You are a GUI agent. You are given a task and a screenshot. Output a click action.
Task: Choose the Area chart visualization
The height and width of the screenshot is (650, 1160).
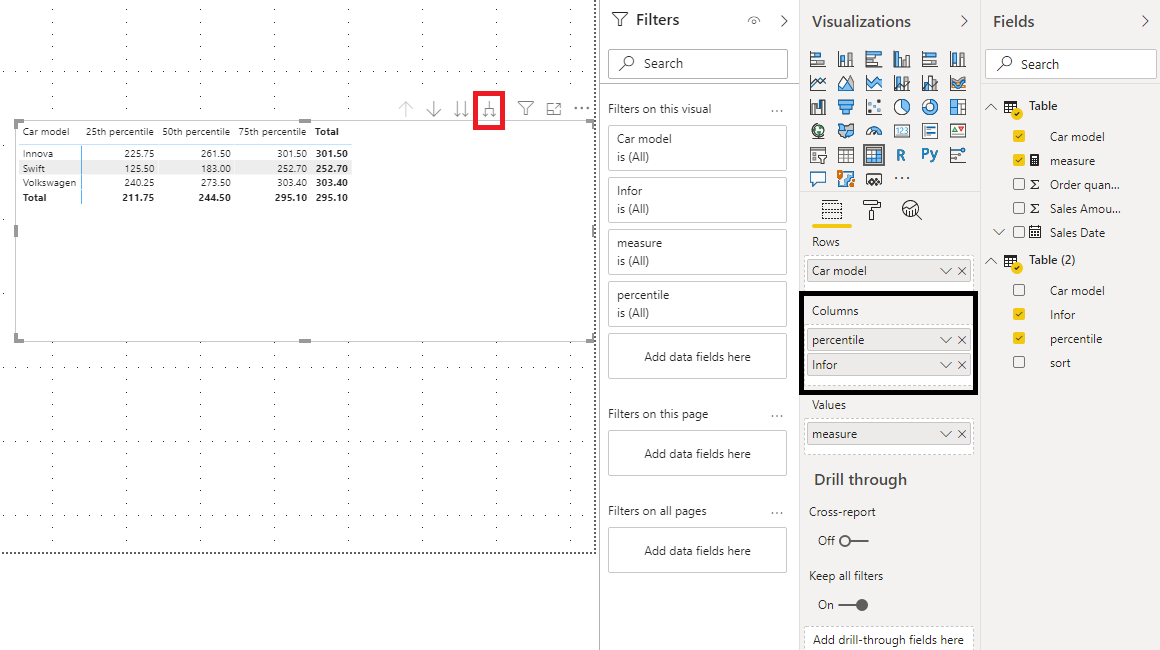point(846,83)
